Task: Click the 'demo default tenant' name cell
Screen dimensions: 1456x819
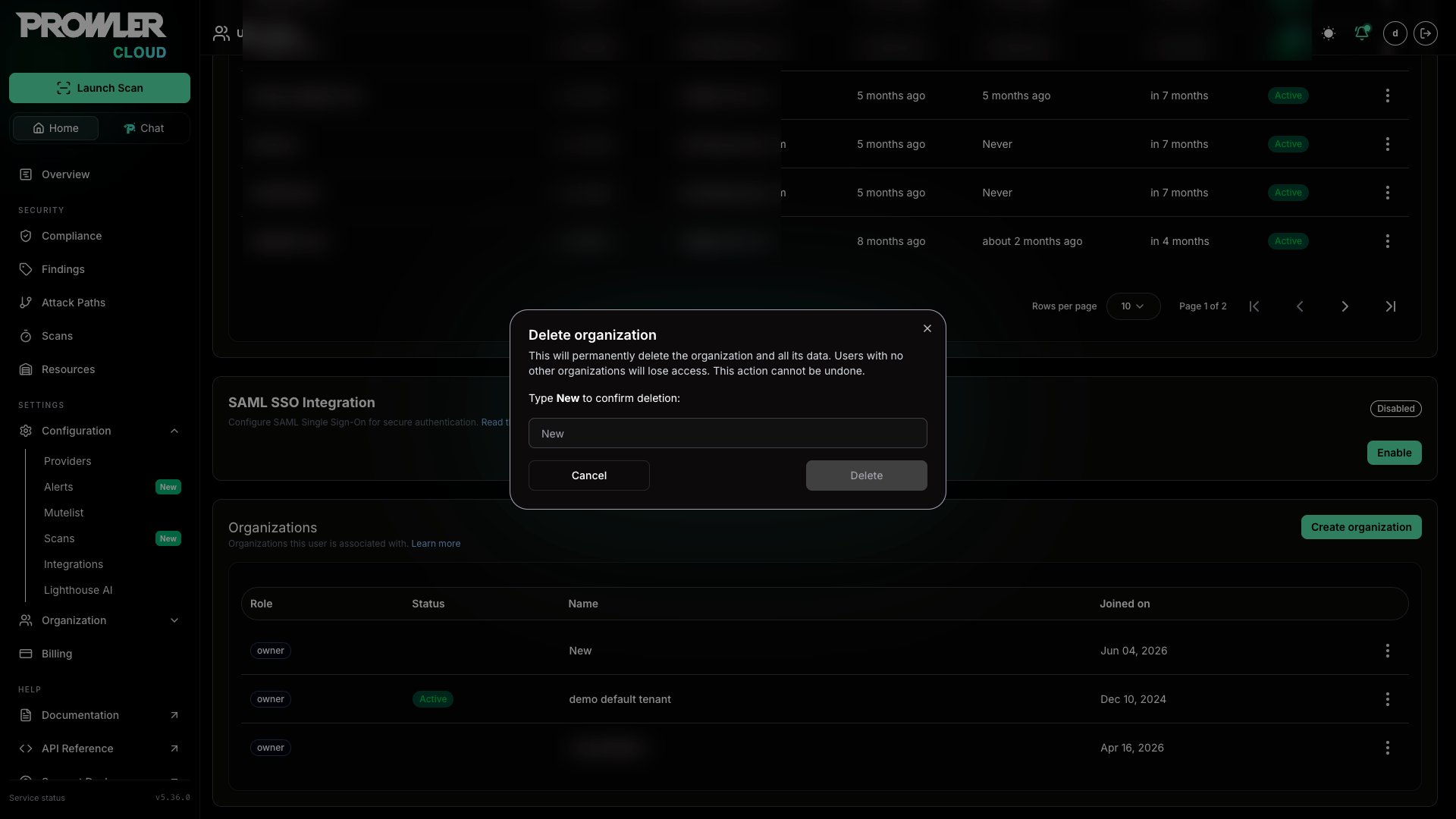Action: point(620,699)
